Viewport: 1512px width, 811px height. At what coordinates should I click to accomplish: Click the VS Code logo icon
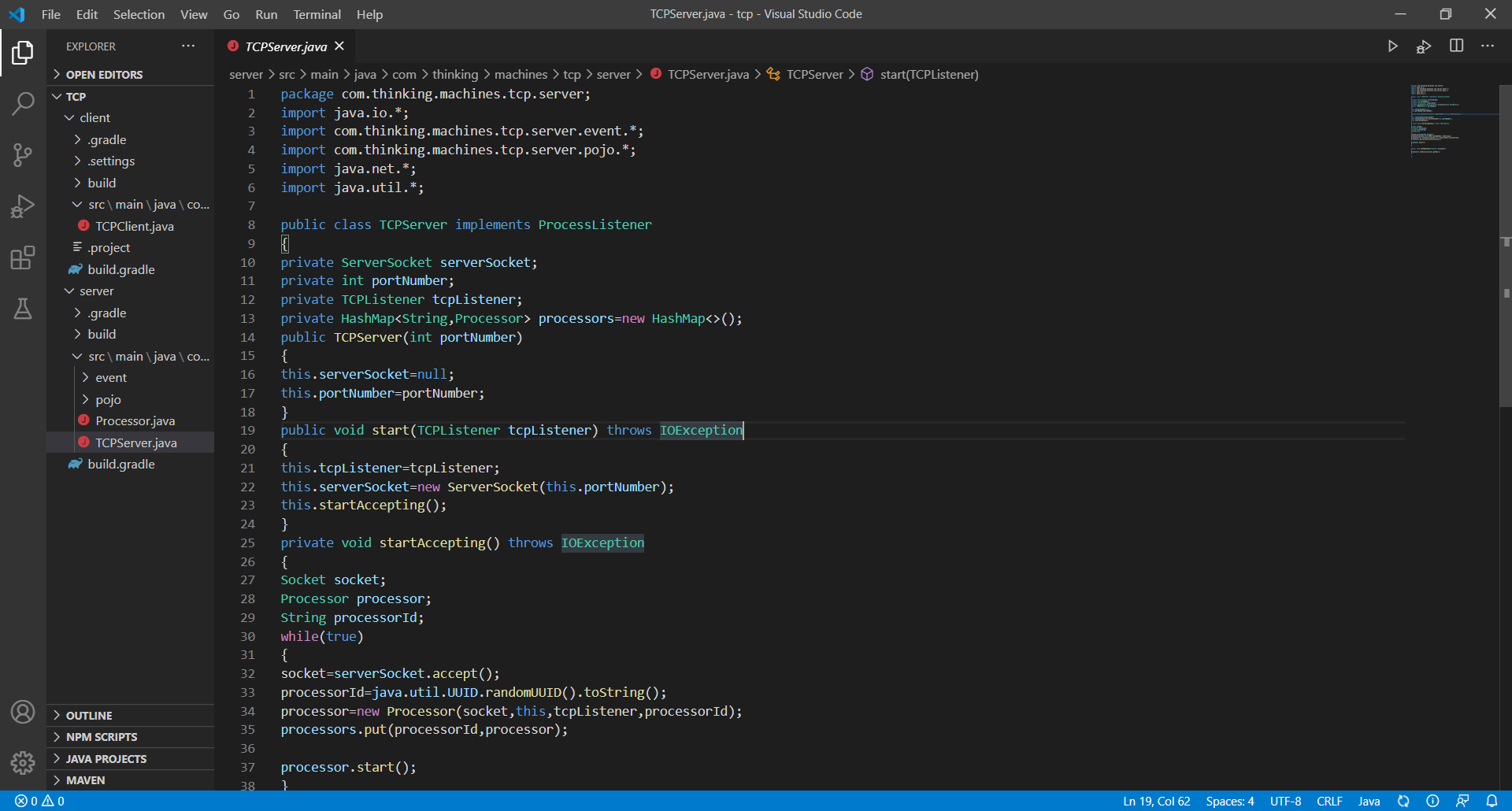[17, 14]
